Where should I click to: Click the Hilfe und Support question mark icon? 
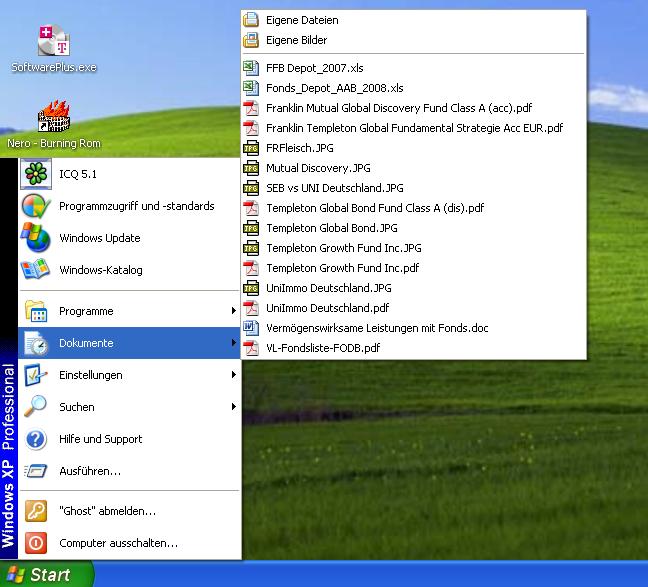pyautogui.click(x=35, y=439)
